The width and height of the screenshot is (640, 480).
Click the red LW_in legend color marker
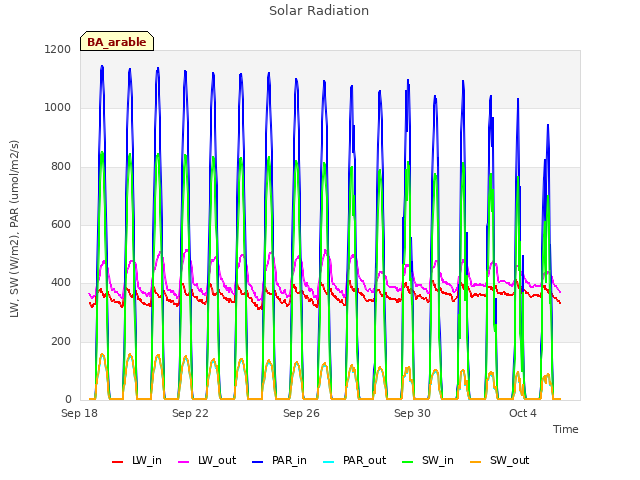(118, 462)
